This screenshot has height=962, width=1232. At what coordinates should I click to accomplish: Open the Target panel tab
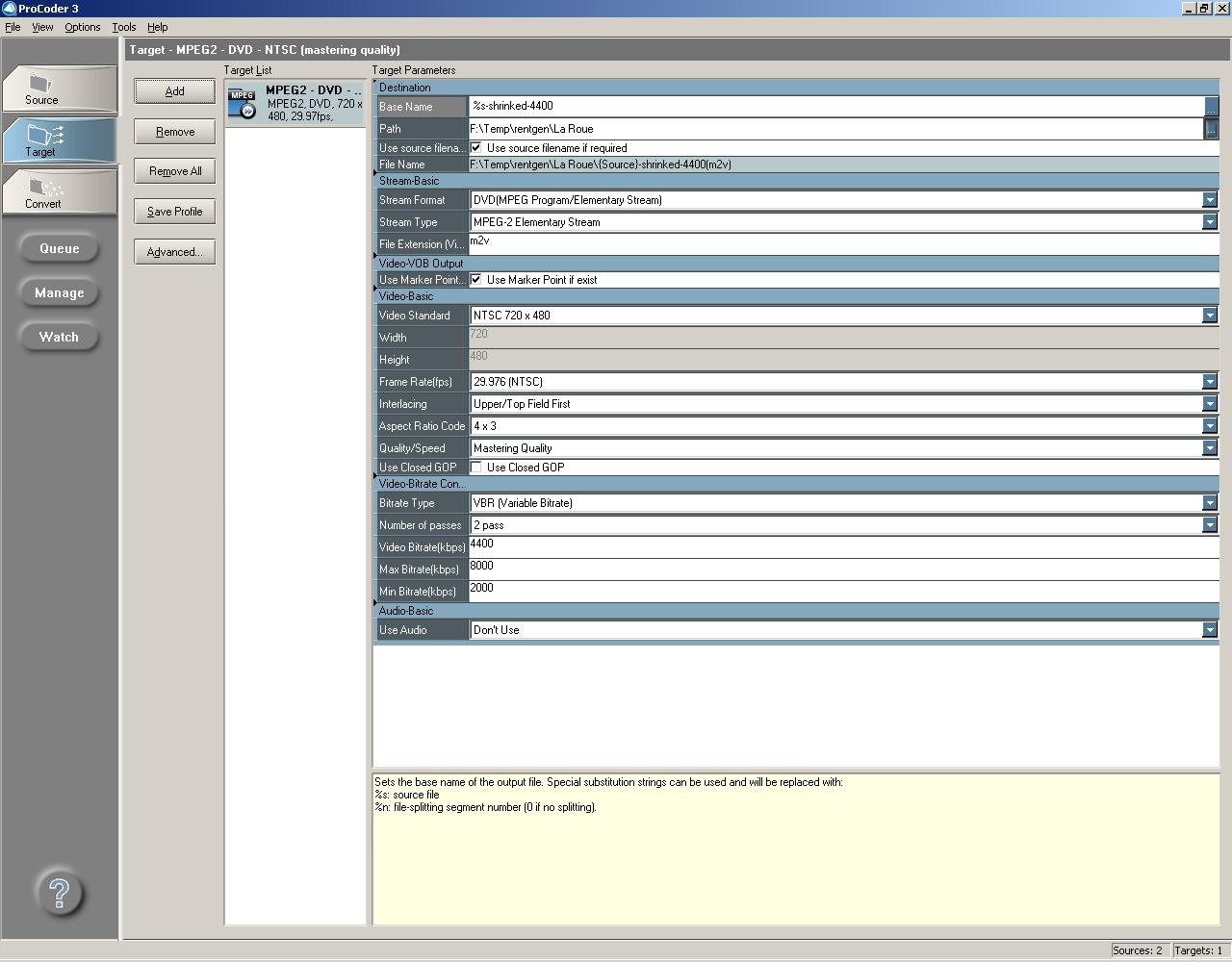[x=60, y=140]
